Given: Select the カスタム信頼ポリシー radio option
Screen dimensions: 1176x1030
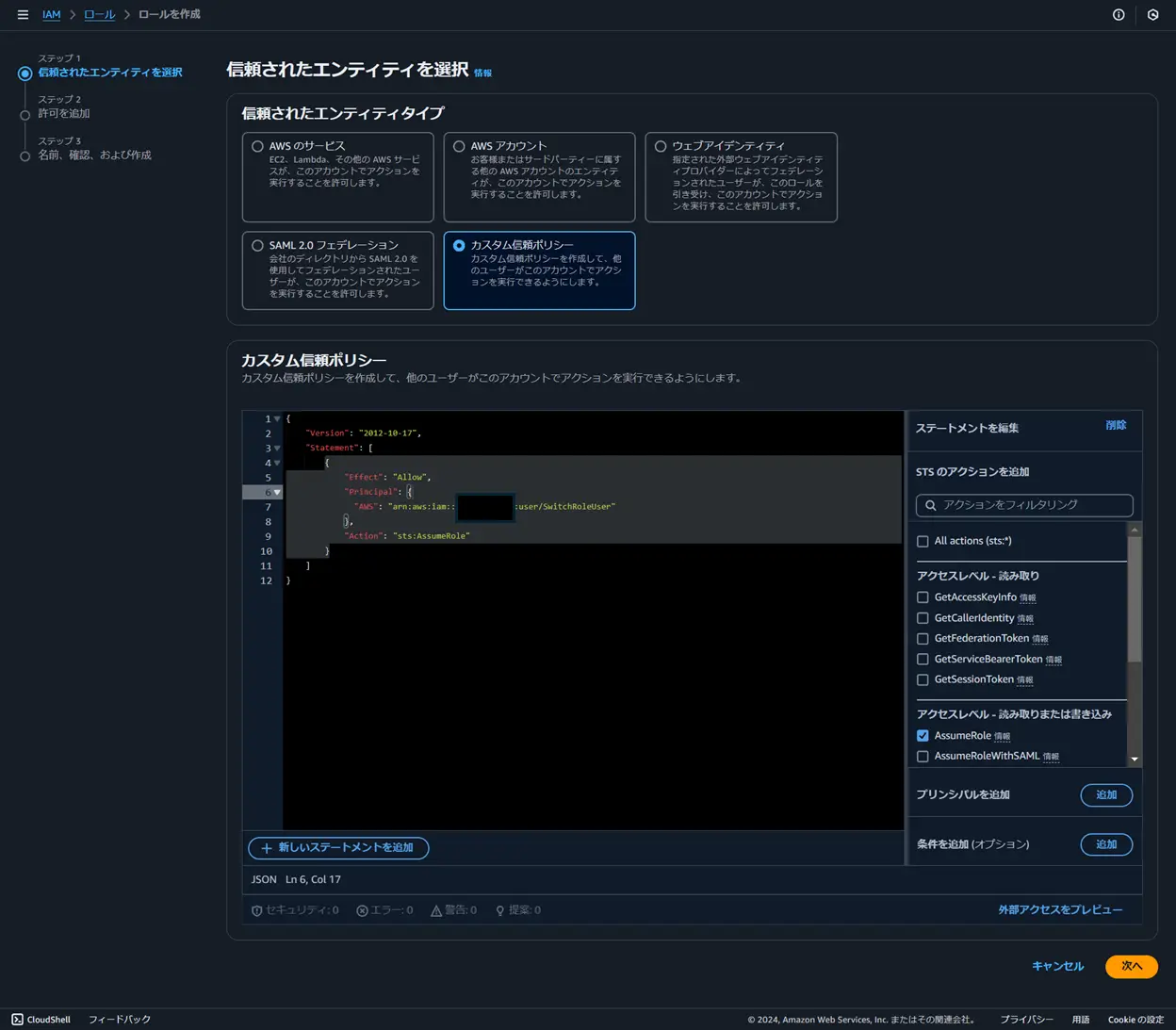Looking at the screenshot, I should click(459, 245).
